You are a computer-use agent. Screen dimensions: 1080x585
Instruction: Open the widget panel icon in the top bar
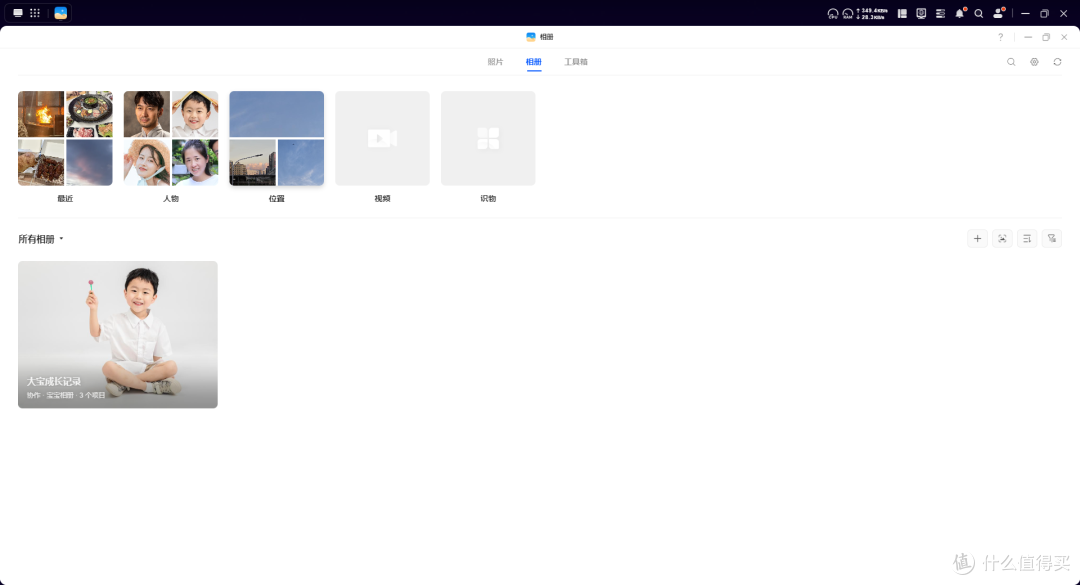(x=902, y=13)
